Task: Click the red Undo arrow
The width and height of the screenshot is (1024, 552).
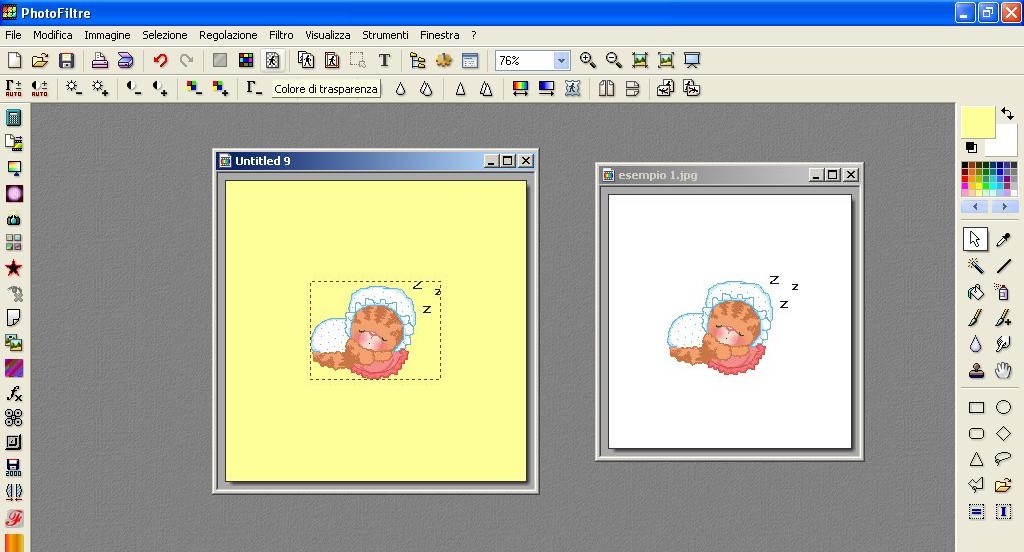Action: pos(160,61)
